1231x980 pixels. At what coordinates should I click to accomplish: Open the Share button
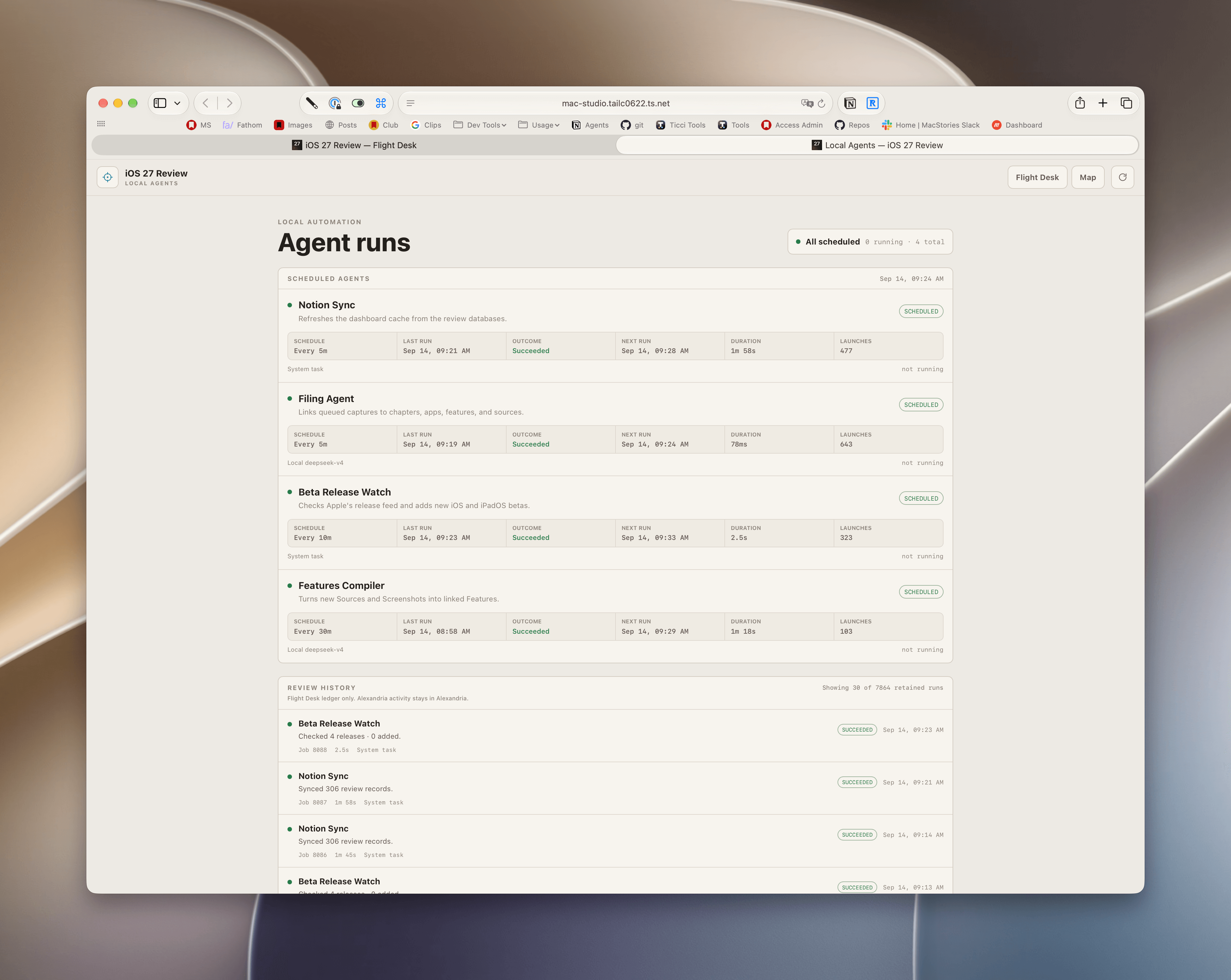click(1080, 103)
